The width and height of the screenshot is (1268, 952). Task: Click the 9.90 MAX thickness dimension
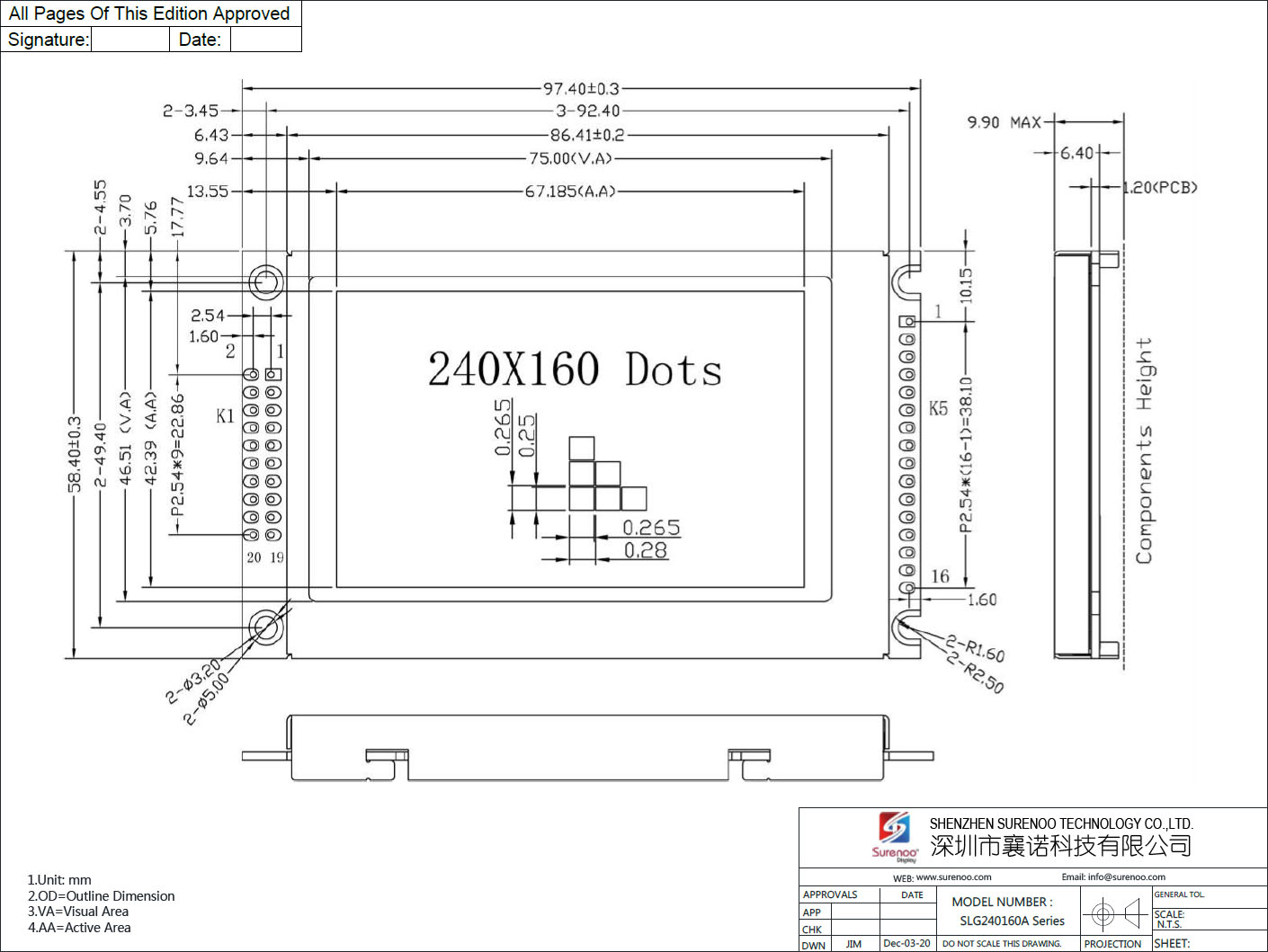click(1004, 122)
